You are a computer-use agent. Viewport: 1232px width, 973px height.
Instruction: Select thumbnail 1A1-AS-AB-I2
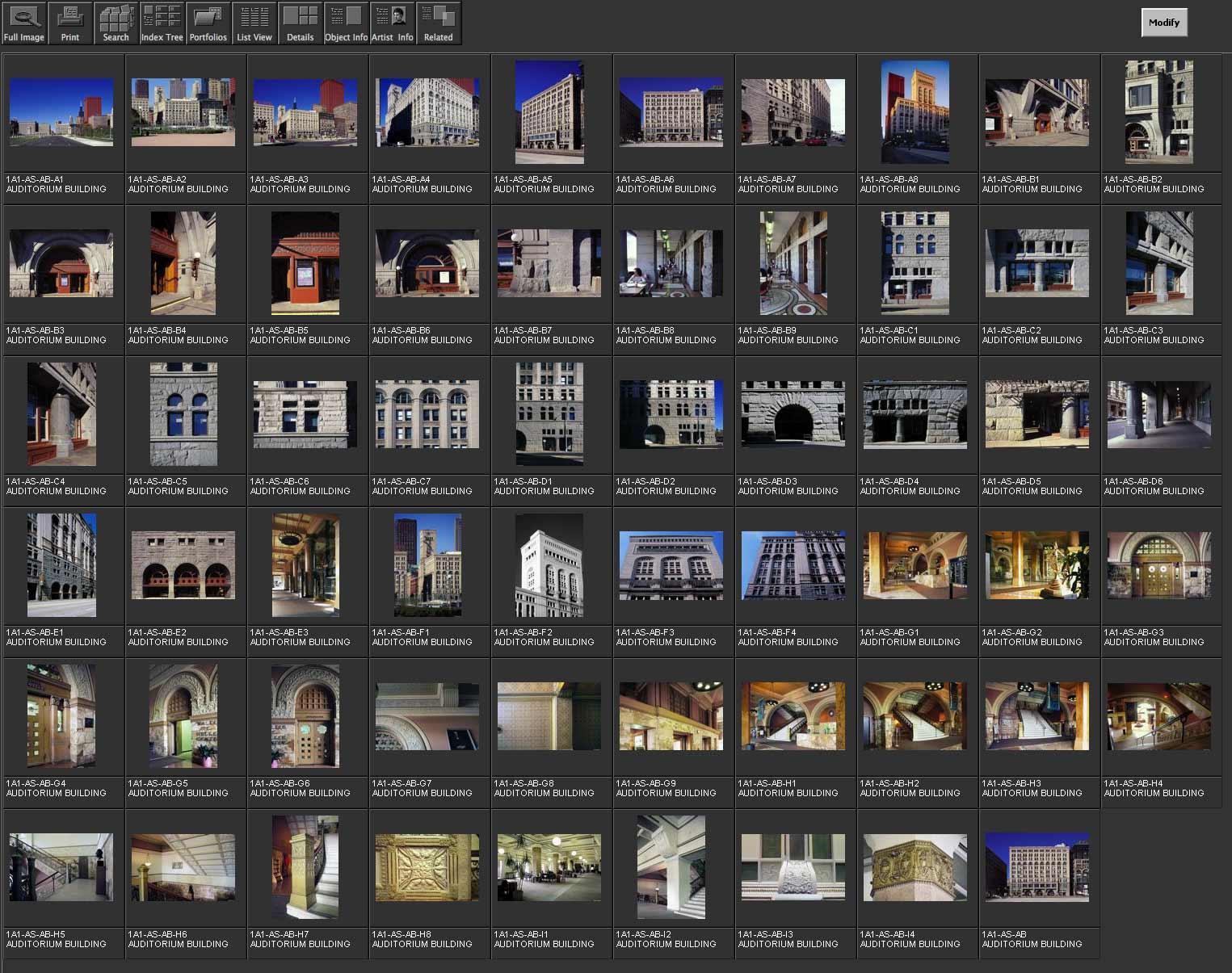[671, 867]
